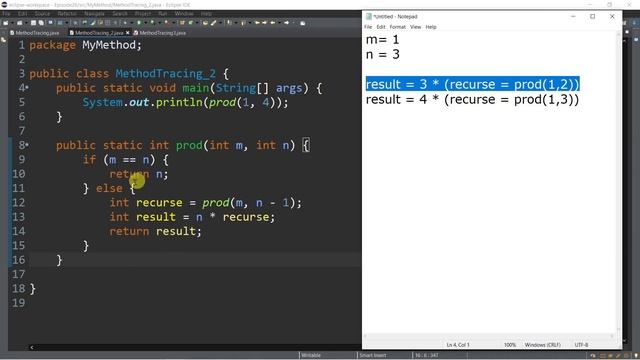
Task: Click the 'Windows (CRLF)' Notepad status entry
Action: [x=542, y=345]
